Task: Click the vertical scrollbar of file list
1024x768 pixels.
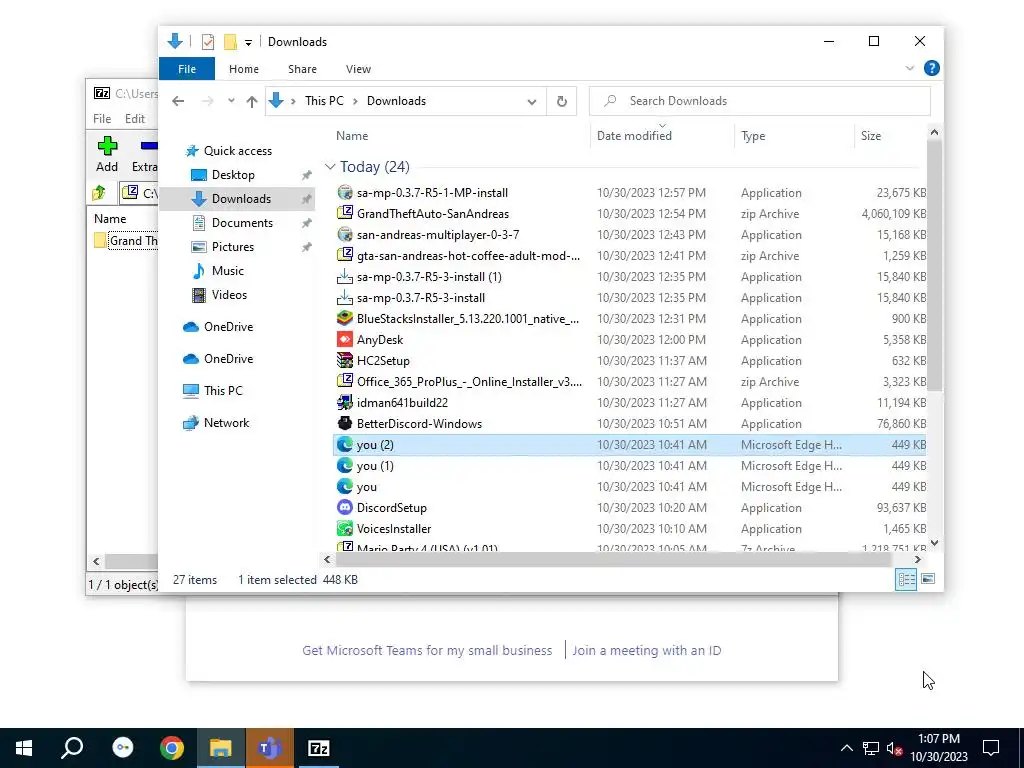Action: coord(934,264)
